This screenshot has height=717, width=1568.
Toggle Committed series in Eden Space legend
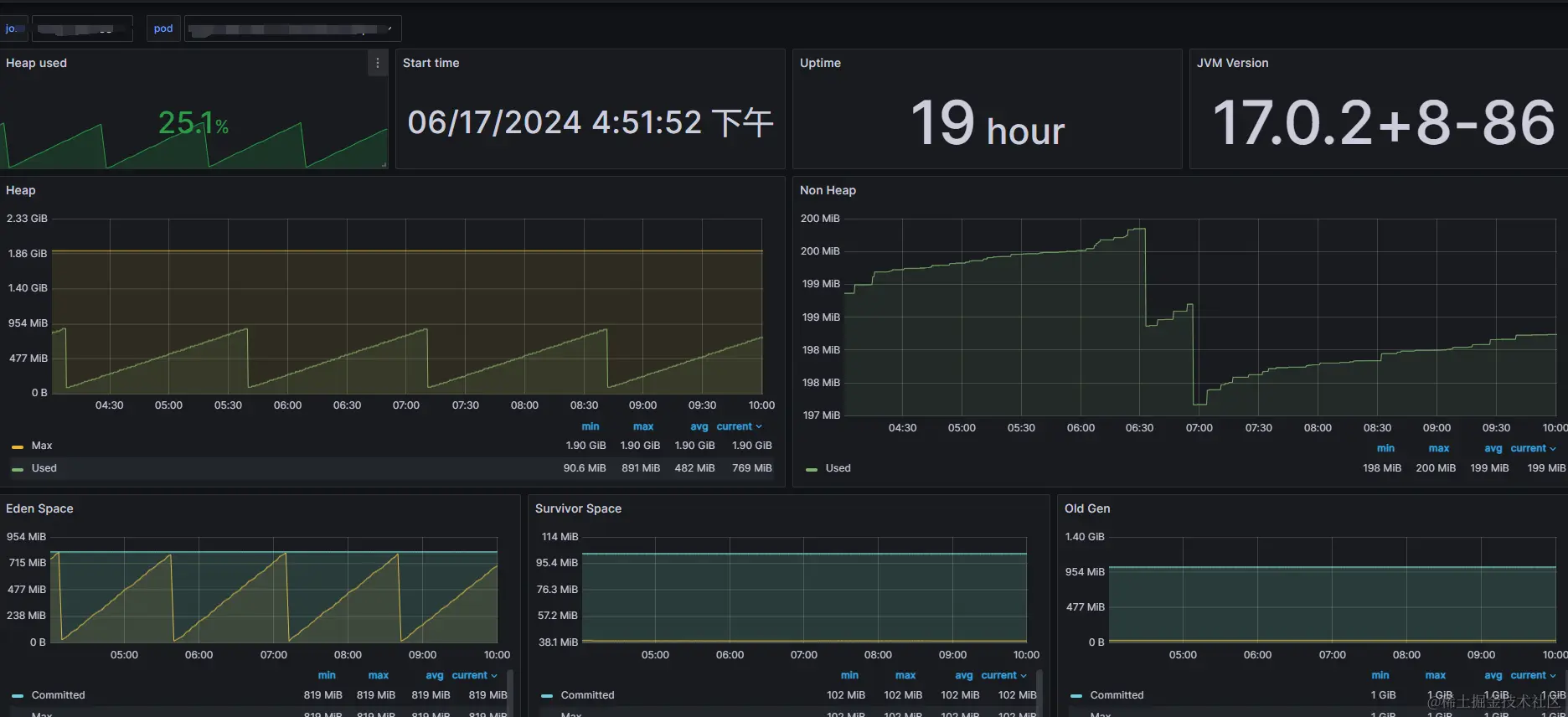tap(58, 695)
